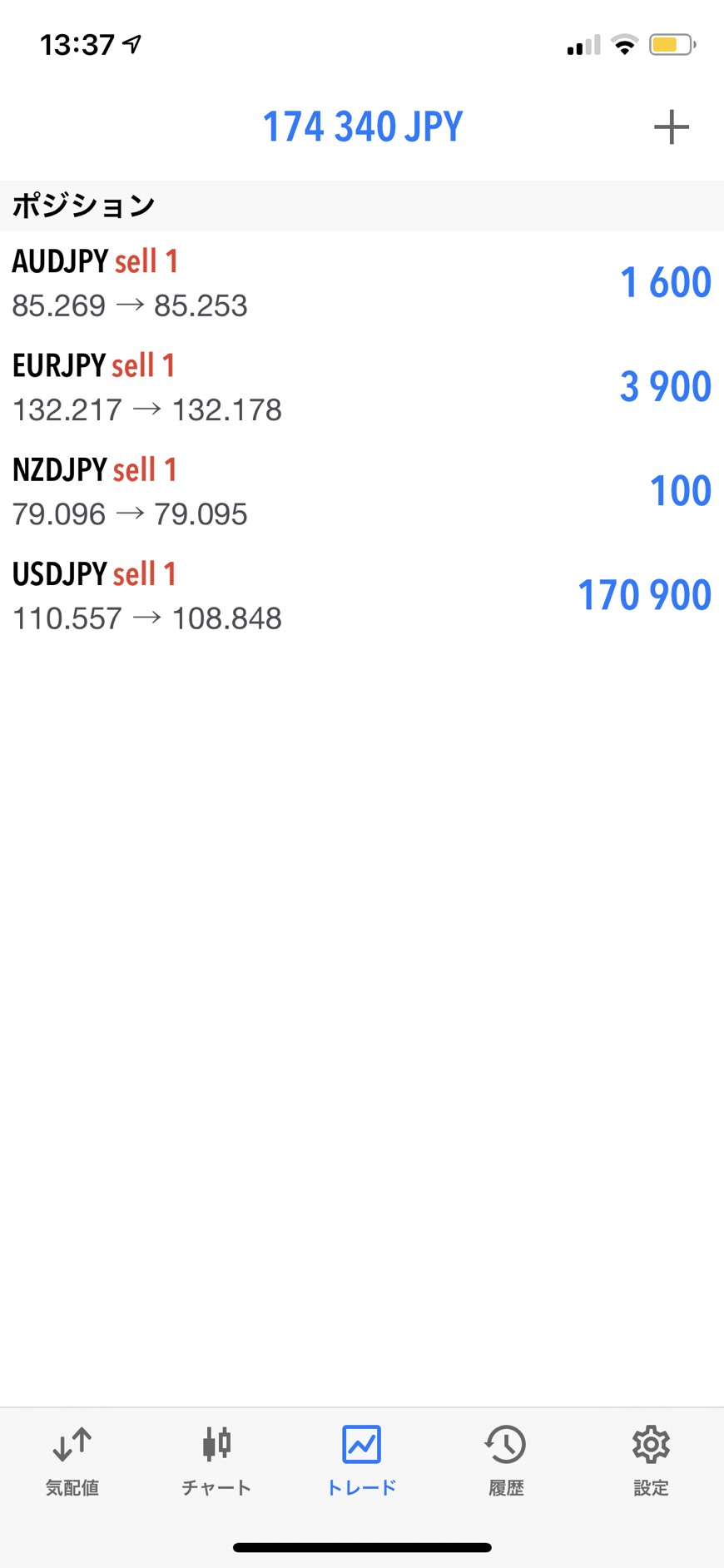The image size is (724, 1568).
Task: Tap the Wi-Fi status icon
Action: (x=624, y=45)
